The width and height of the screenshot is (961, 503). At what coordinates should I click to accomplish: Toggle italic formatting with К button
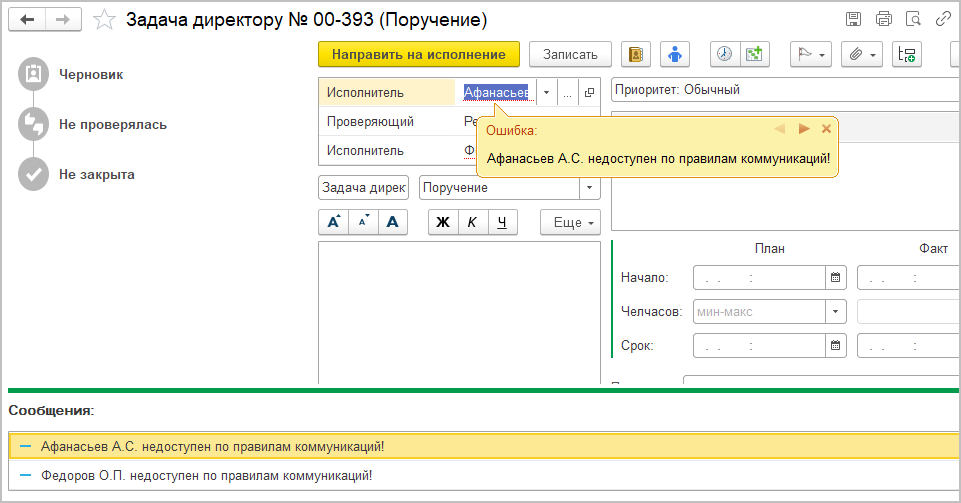coord(472,223)
